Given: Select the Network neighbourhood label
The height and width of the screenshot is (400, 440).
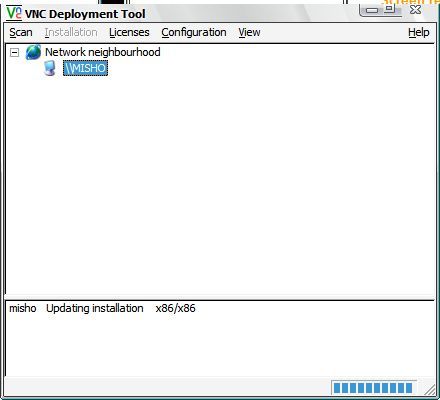Looking at the screenshot, I should coord(103,52).
